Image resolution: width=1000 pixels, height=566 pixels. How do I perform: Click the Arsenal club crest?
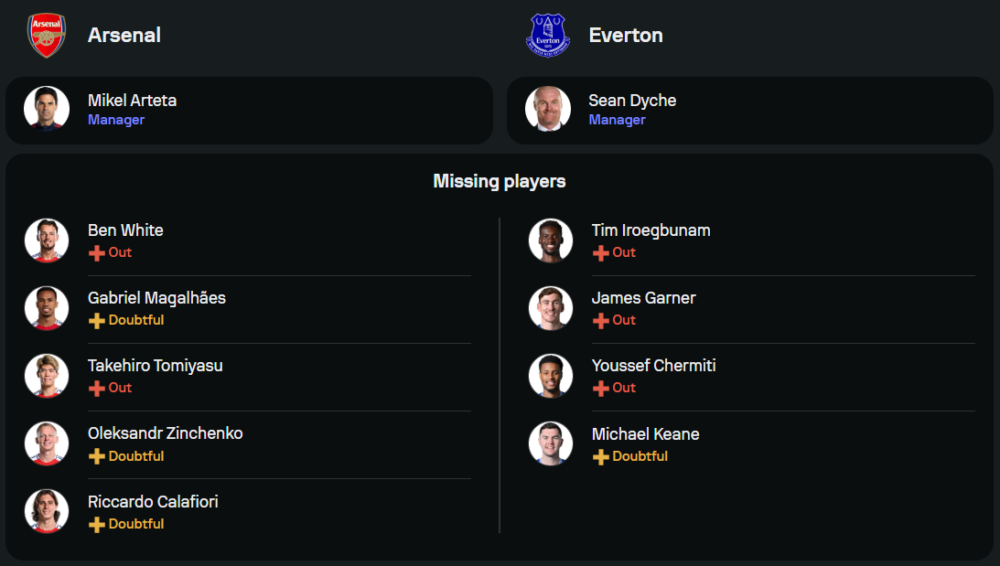point(46,35)
